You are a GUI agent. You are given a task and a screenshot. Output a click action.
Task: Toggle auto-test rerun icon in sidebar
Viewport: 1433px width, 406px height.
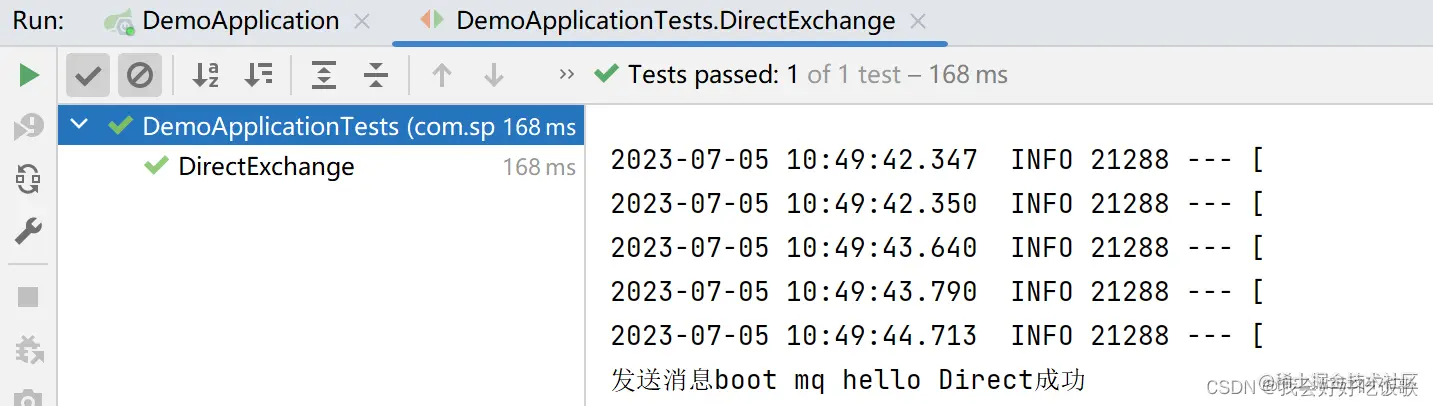[29, 180]
